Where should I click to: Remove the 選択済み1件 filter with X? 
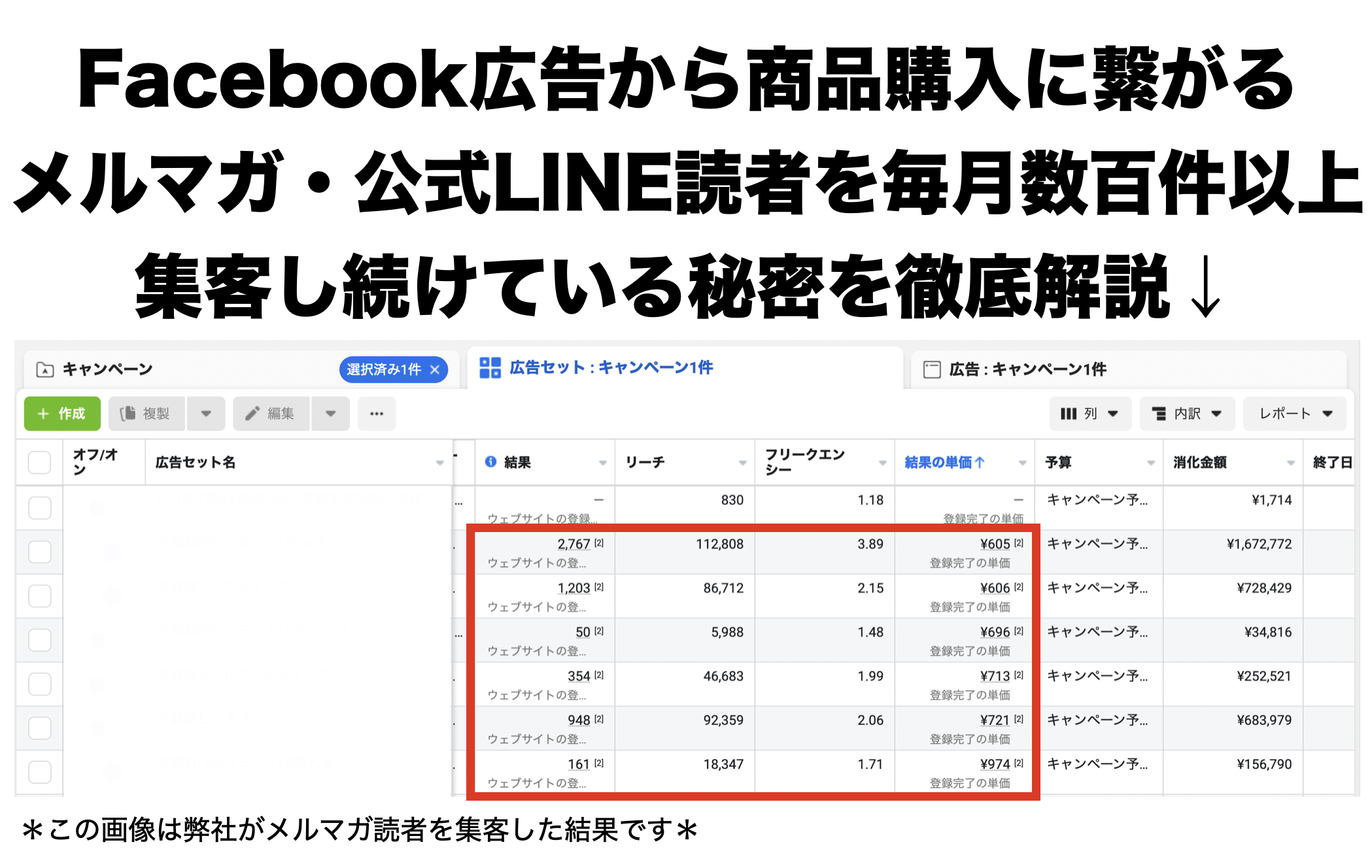(435, 369)
